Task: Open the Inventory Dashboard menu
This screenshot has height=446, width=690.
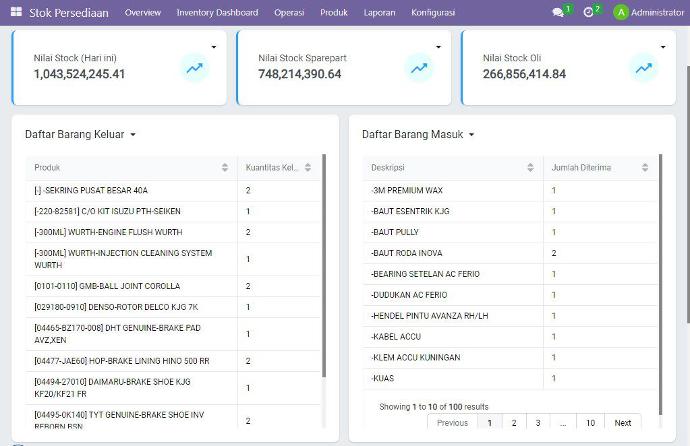Action: 217,13
